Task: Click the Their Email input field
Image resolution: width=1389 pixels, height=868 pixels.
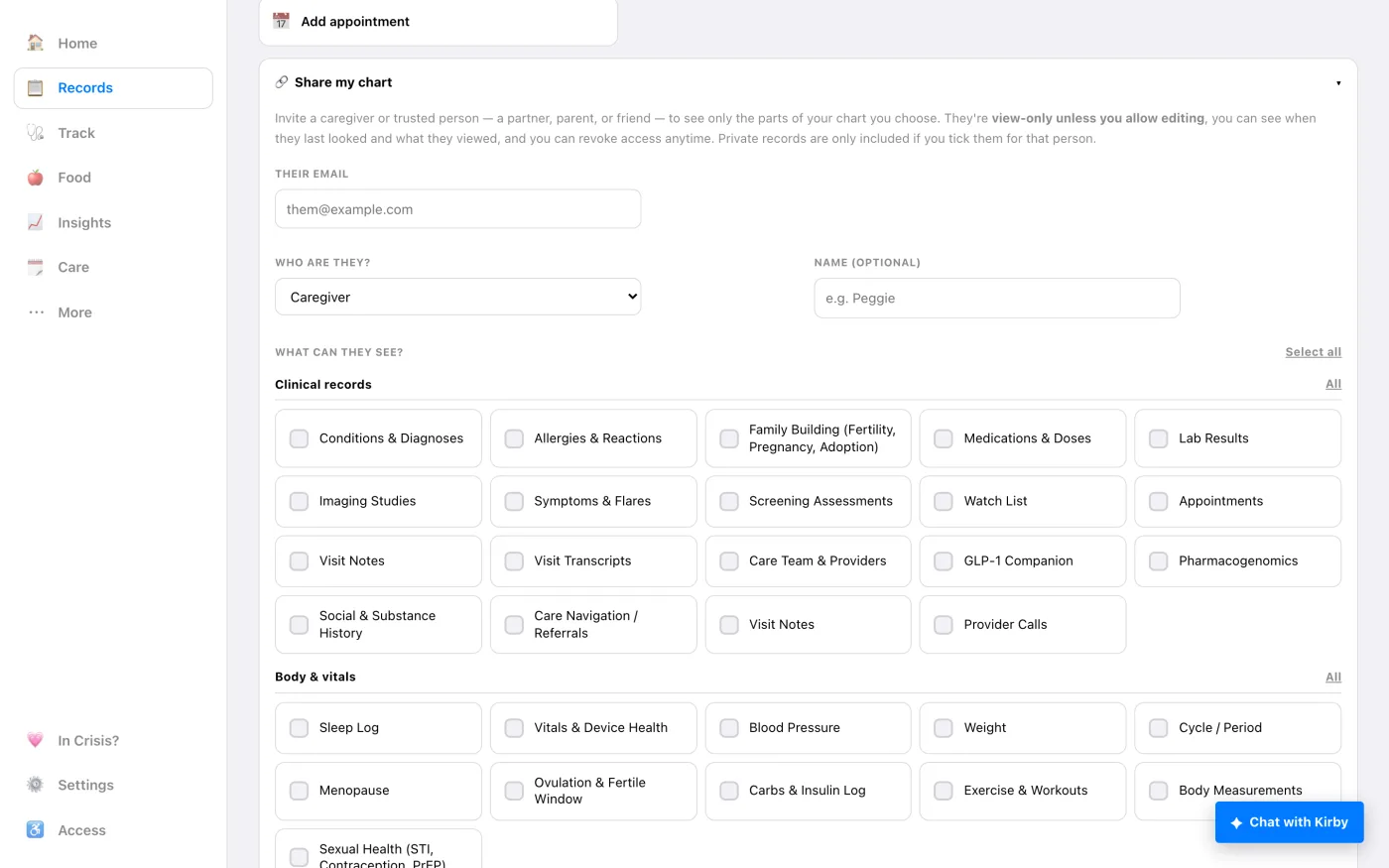Action: click(457, 209)
